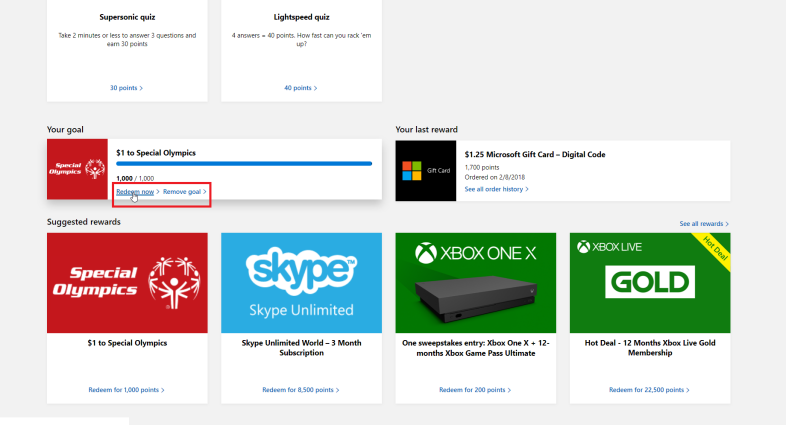Click the Redeem now link

pos(137,191)
